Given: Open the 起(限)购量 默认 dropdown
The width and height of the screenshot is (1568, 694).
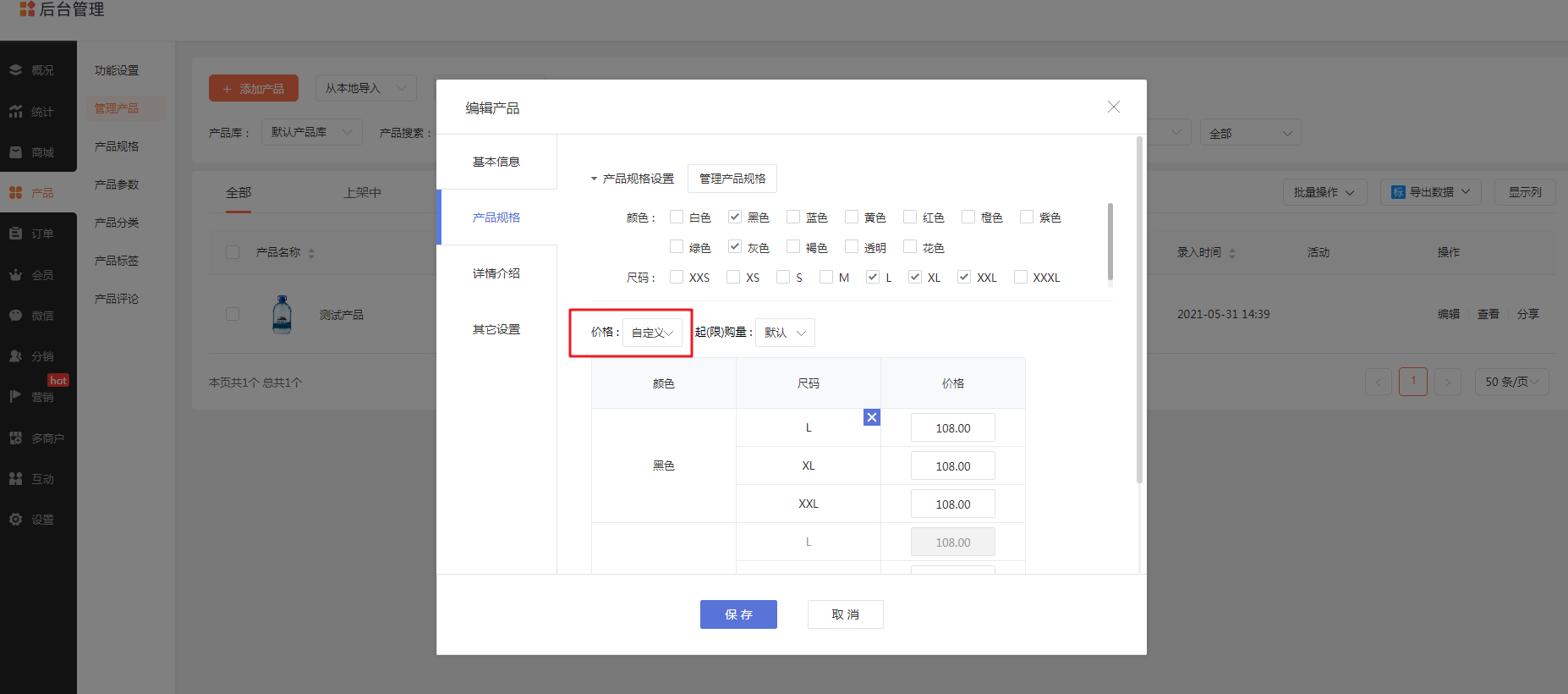Looking at the screenshot, I should coord(785,333).
